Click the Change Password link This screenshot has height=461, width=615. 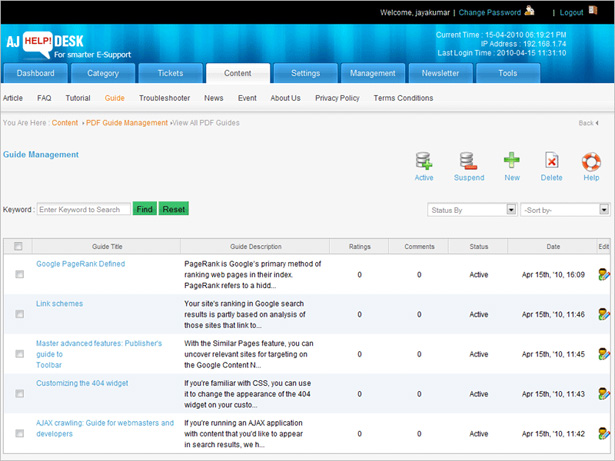pyautogui.click(x=490, y=13)
